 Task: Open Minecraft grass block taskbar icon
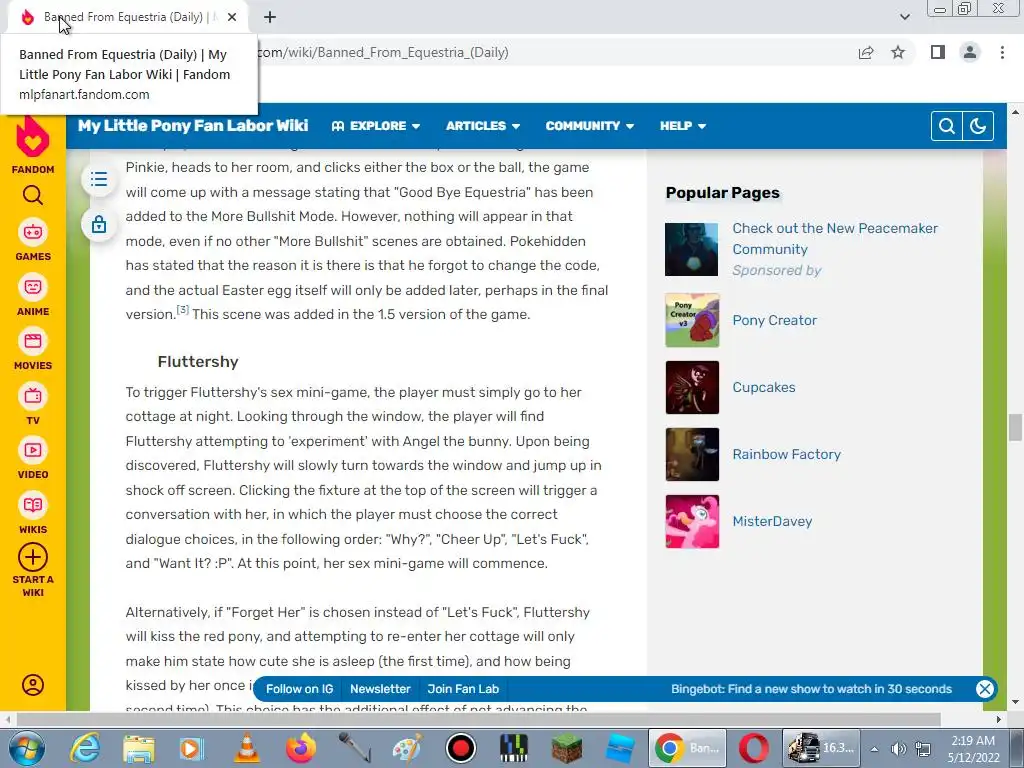point(566,748)
